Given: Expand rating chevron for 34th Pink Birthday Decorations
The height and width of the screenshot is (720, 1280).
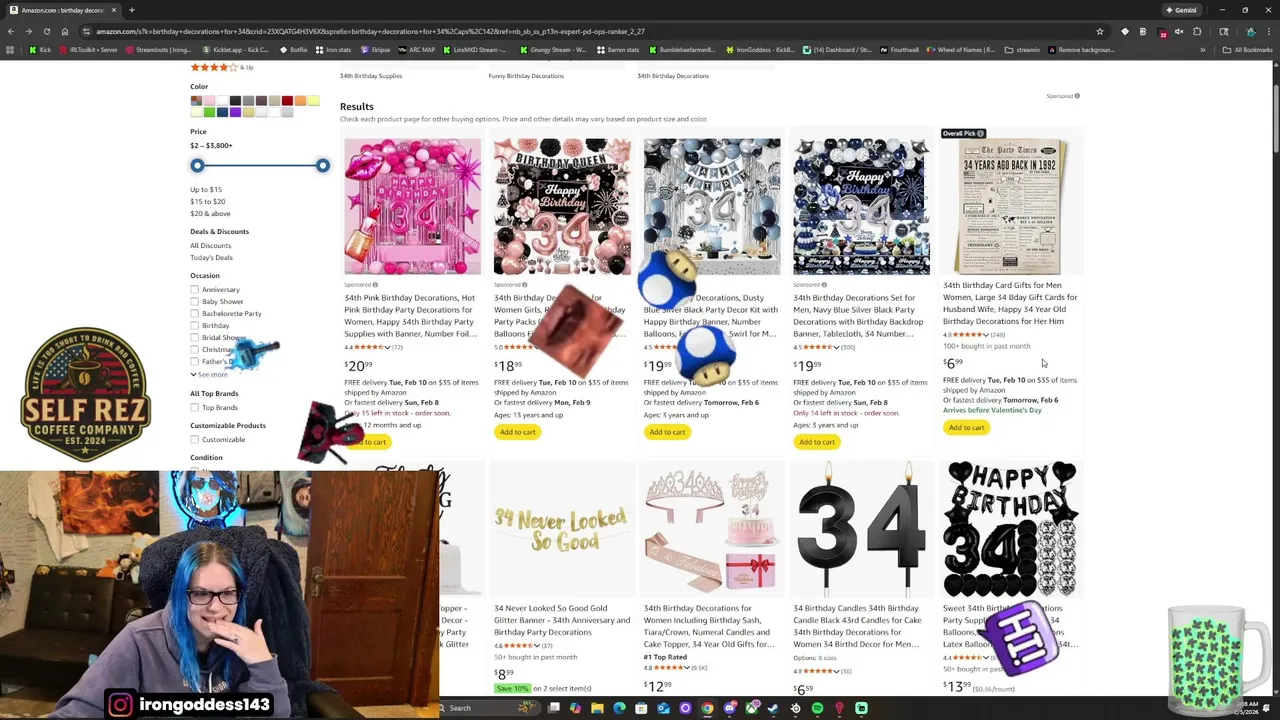Looking at the screenshot, I should pyautogui.click(x=388, y=347).
